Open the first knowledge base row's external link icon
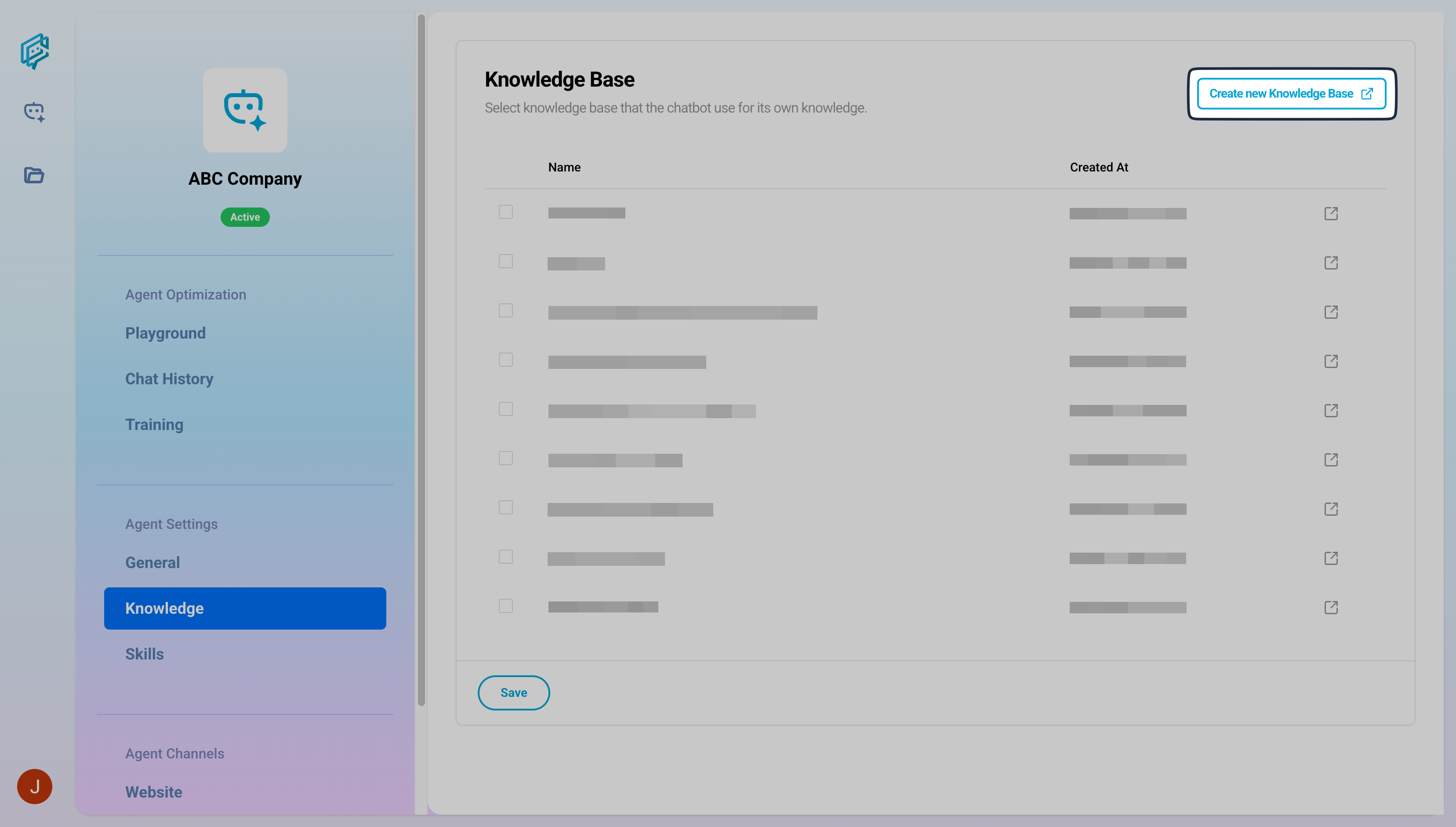The width and height of the screenshot is (1456, 827). 1331,214
